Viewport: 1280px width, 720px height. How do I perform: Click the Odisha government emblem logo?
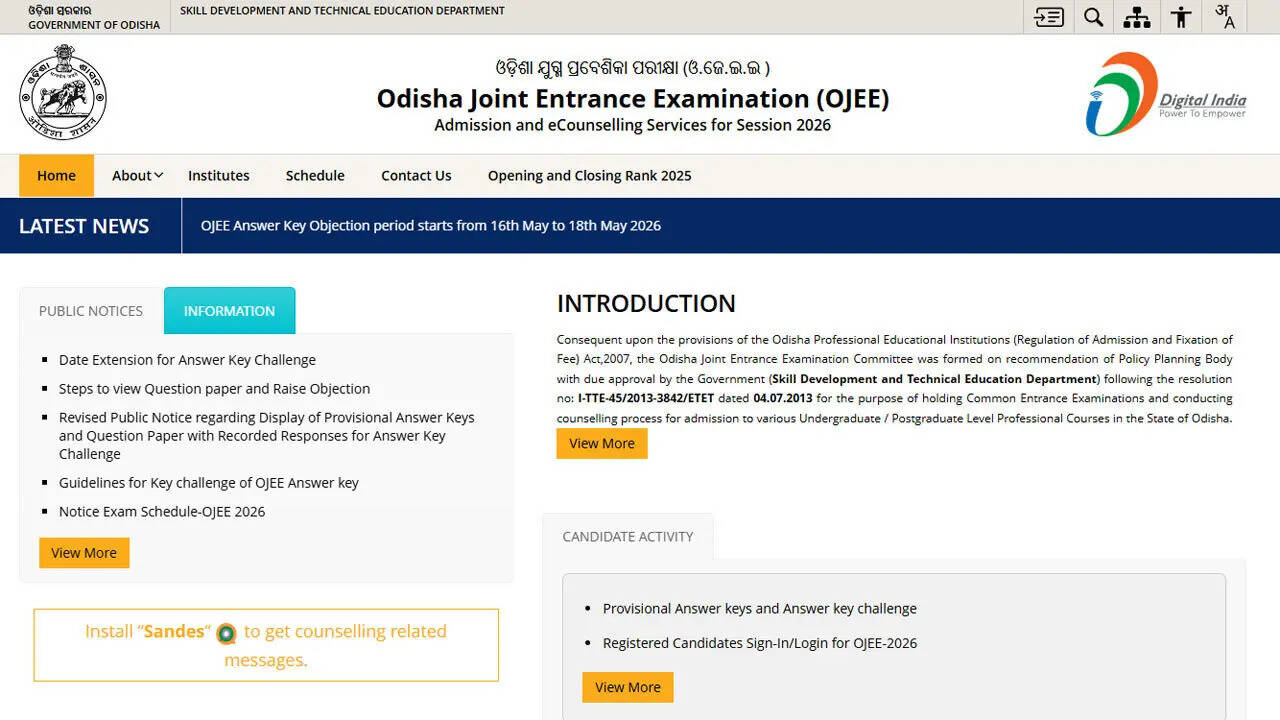point(62,92)
